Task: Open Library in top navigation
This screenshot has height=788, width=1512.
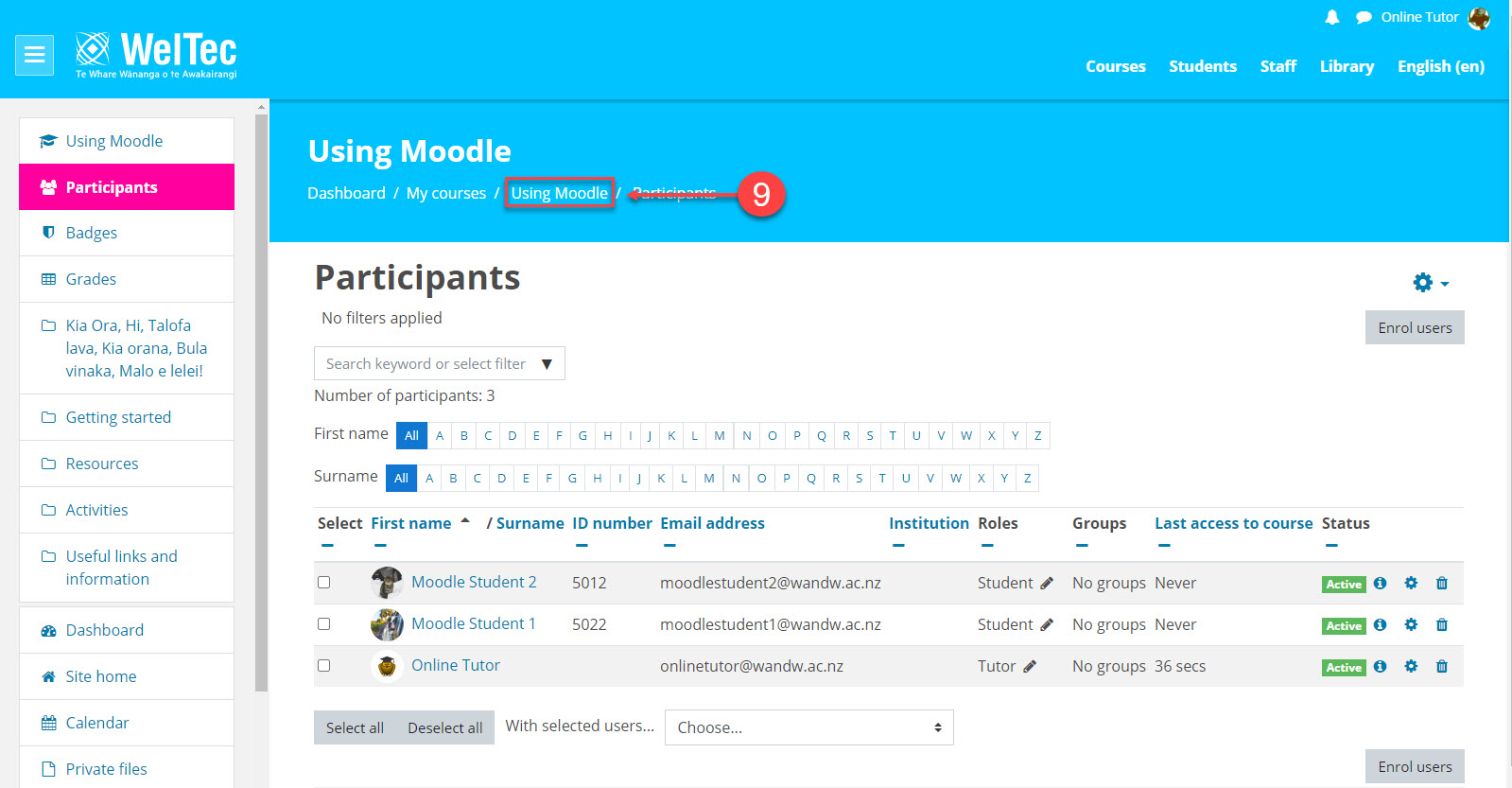Action: [x=1347, y=66]
